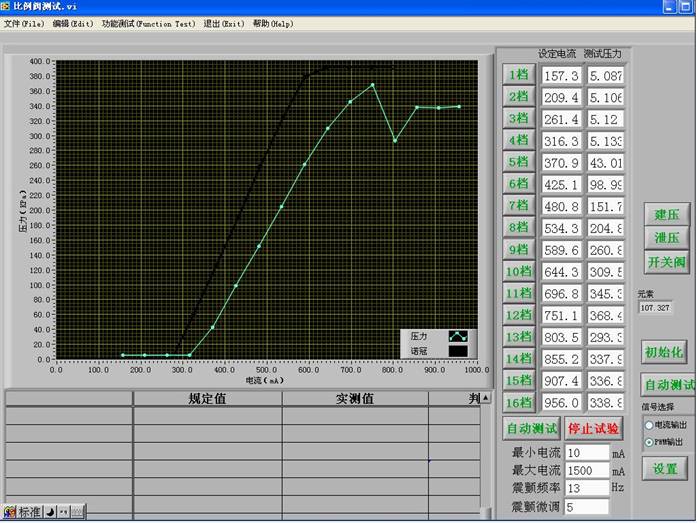Click the 建压 button

666,214
